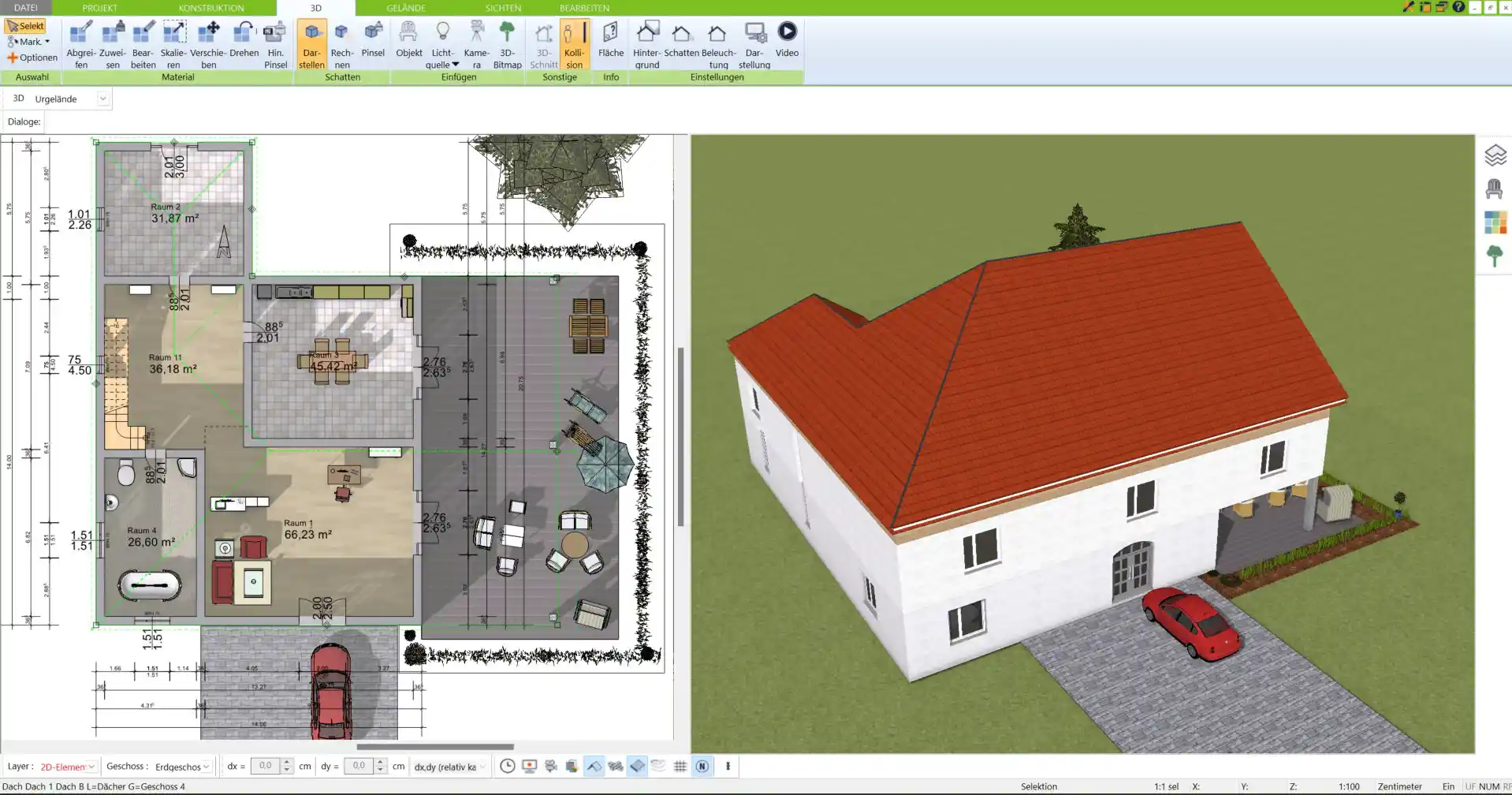Click the dx value input field

coord(265,766)
